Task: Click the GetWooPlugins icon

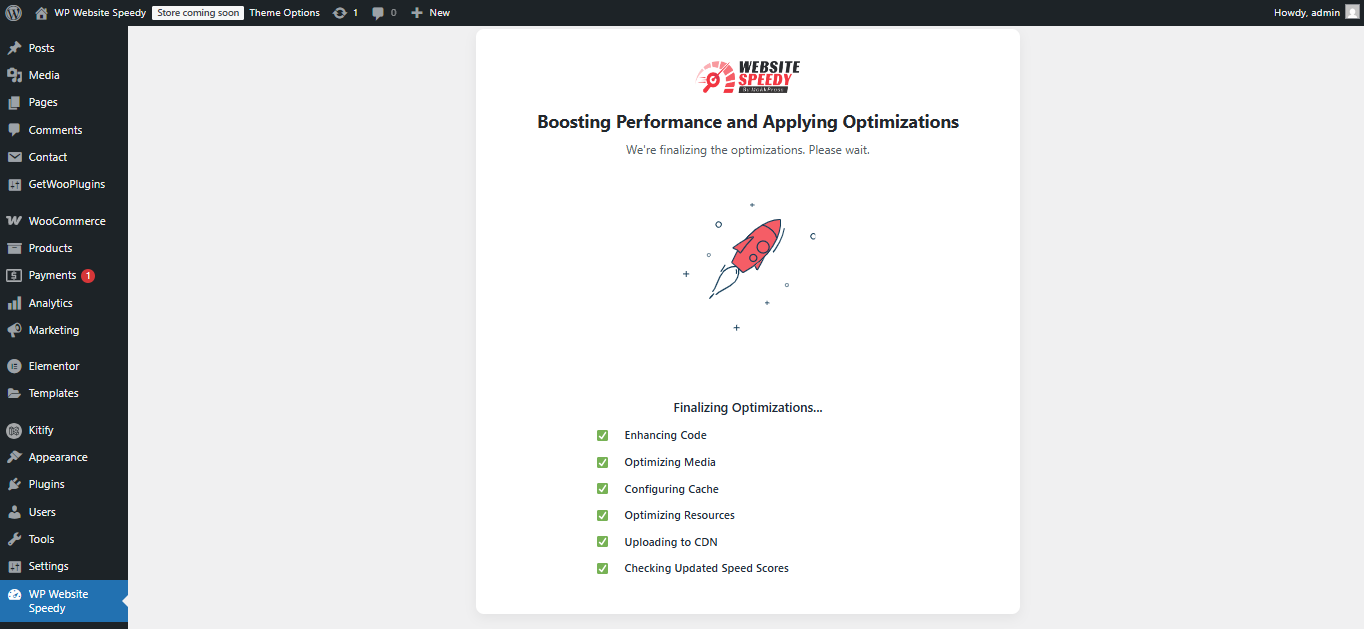Action: point(14,184)
